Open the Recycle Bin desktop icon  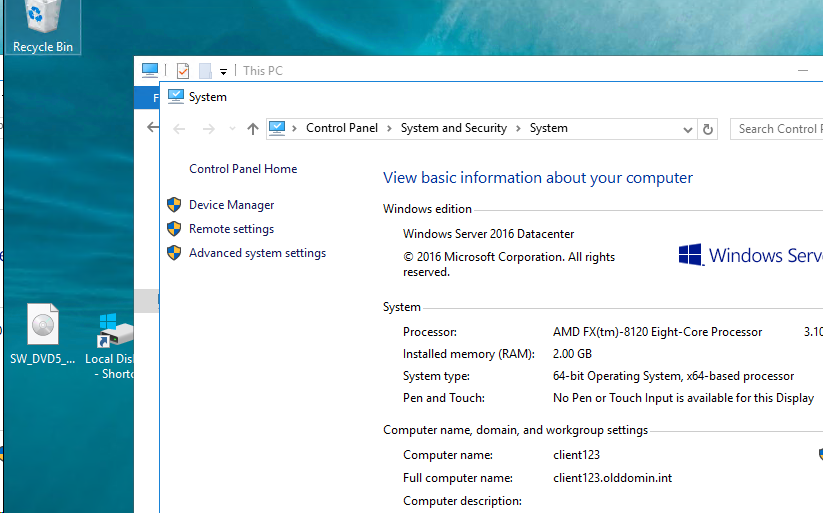pyautogui.click(x=41, y=25)
